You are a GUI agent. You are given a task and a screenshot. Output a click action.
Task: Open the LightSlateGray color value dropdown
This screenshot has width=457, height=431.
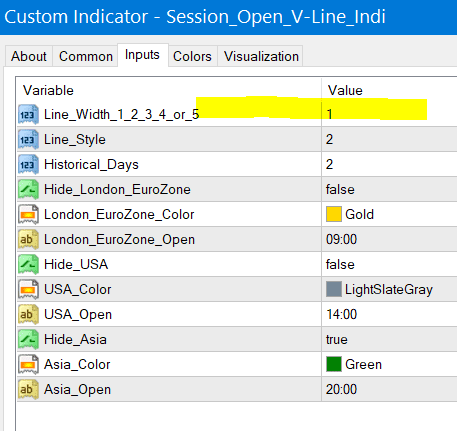pyautogui.click(x=389, y=289)
